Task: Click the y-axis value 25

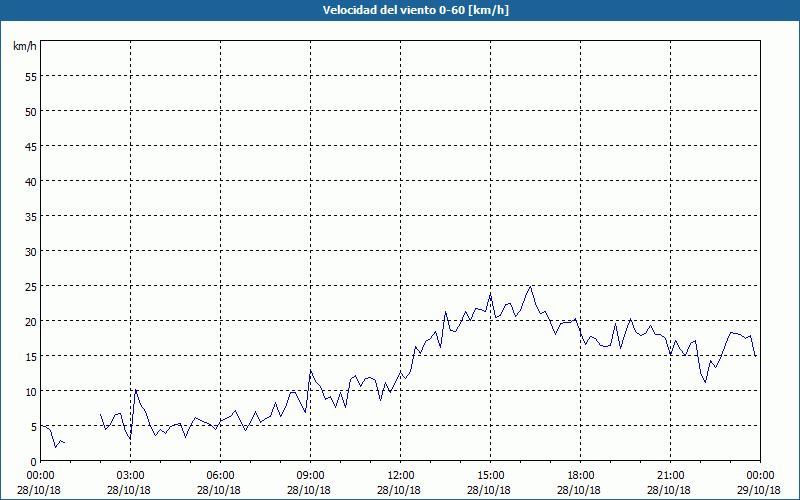Action: [x=31, y=286]
